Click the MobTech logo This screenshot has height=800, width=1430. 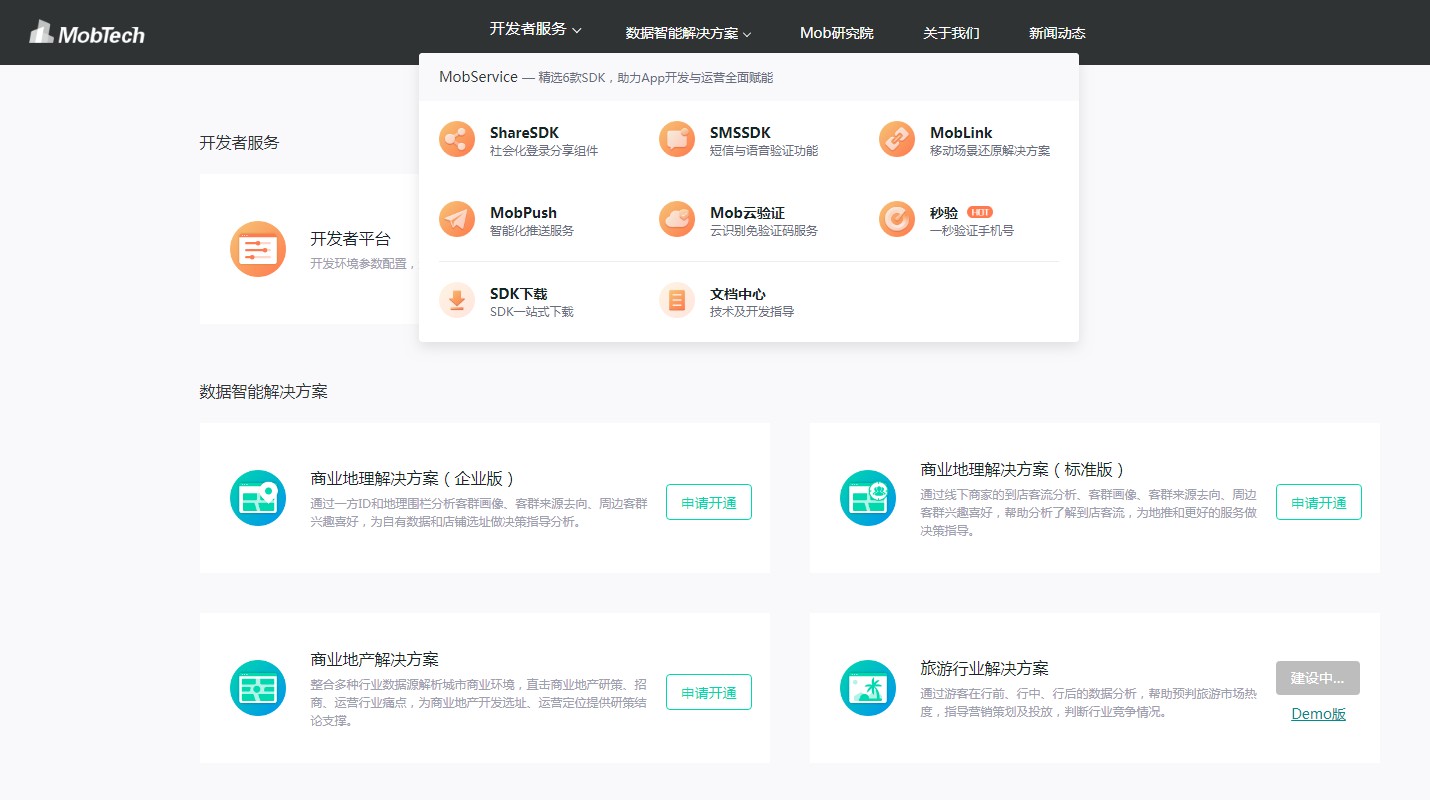click(x=87, y=33)
